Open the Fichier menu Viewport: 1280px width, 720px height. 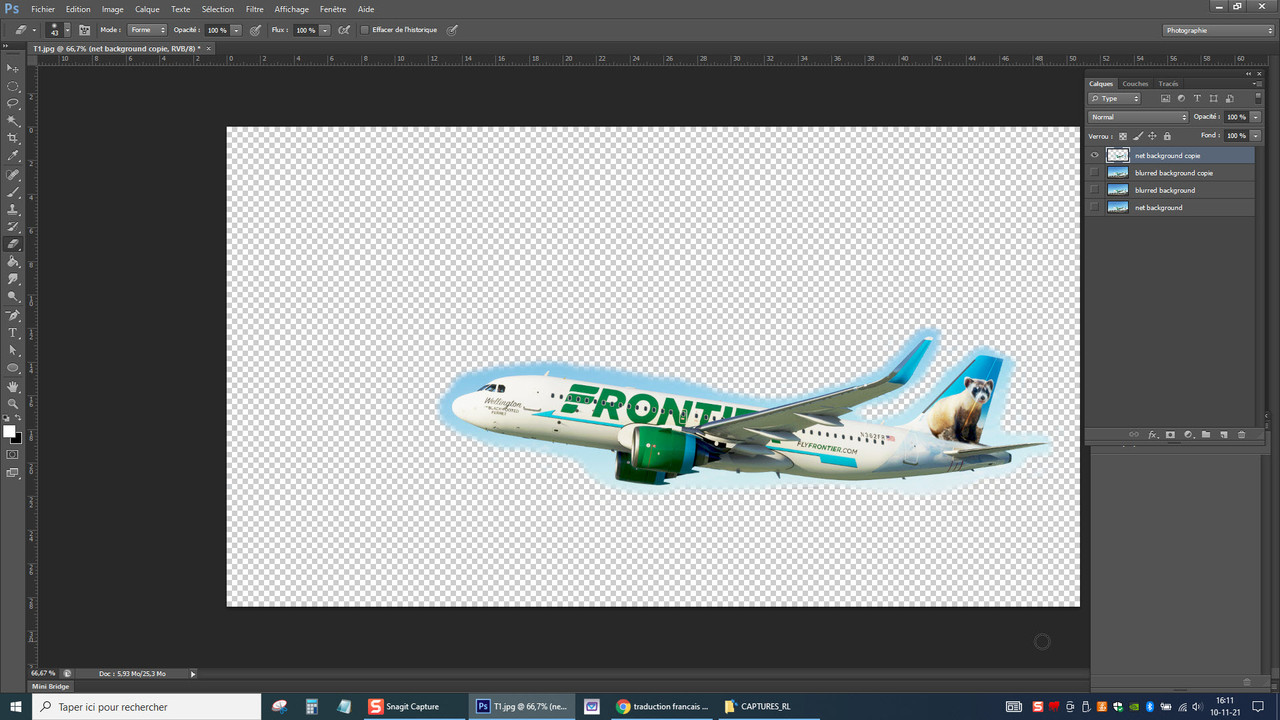(x=43, y=9)
